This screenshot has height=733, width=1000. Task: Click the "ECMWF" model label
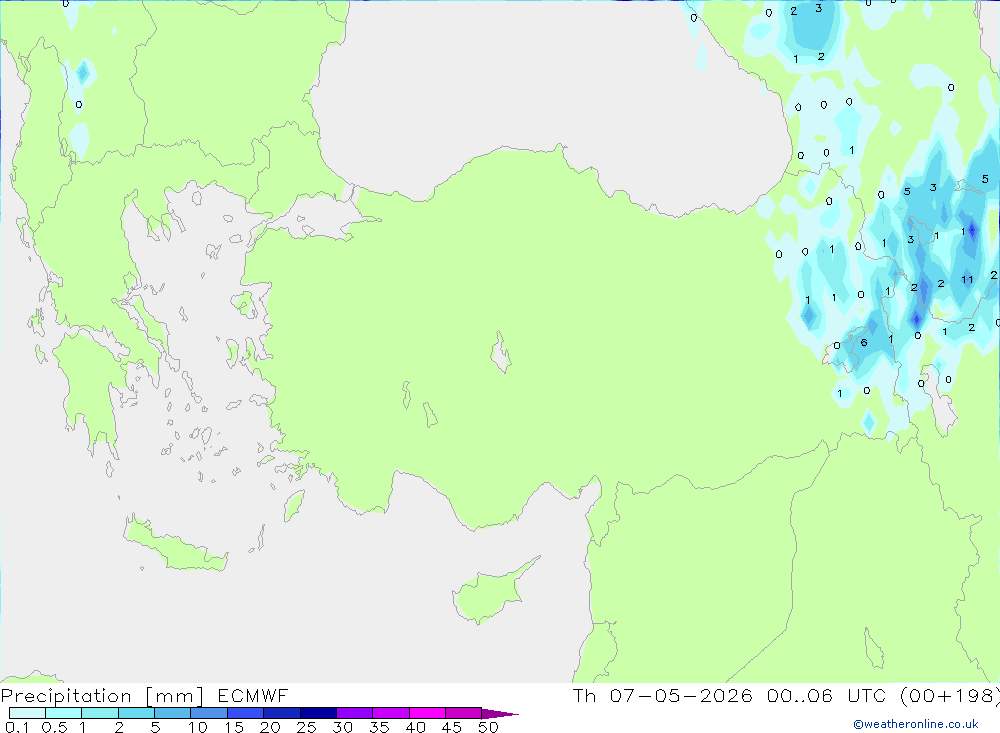pos(253,695)
